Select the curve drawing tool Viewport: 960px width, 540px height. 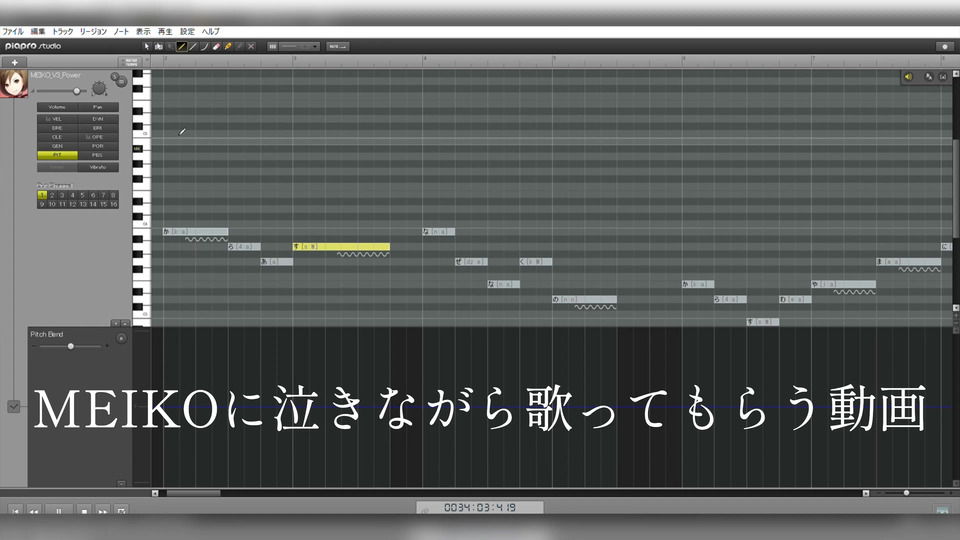coord(204,47)
